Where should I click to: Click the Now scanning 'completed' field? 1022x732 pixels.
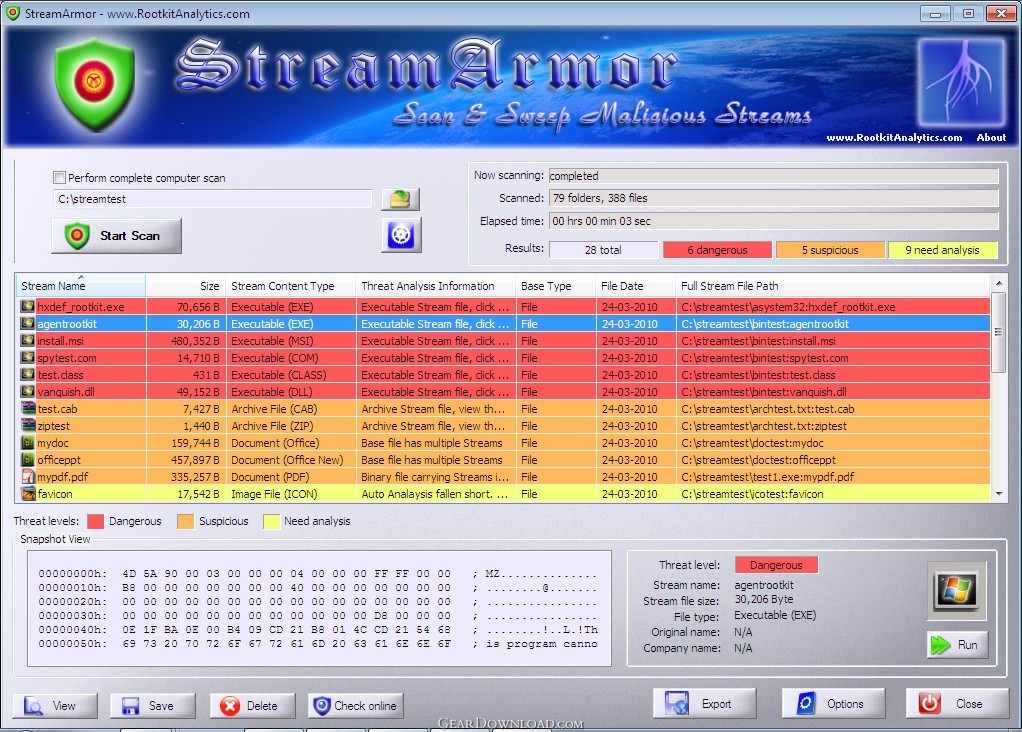tap(774, 175)
